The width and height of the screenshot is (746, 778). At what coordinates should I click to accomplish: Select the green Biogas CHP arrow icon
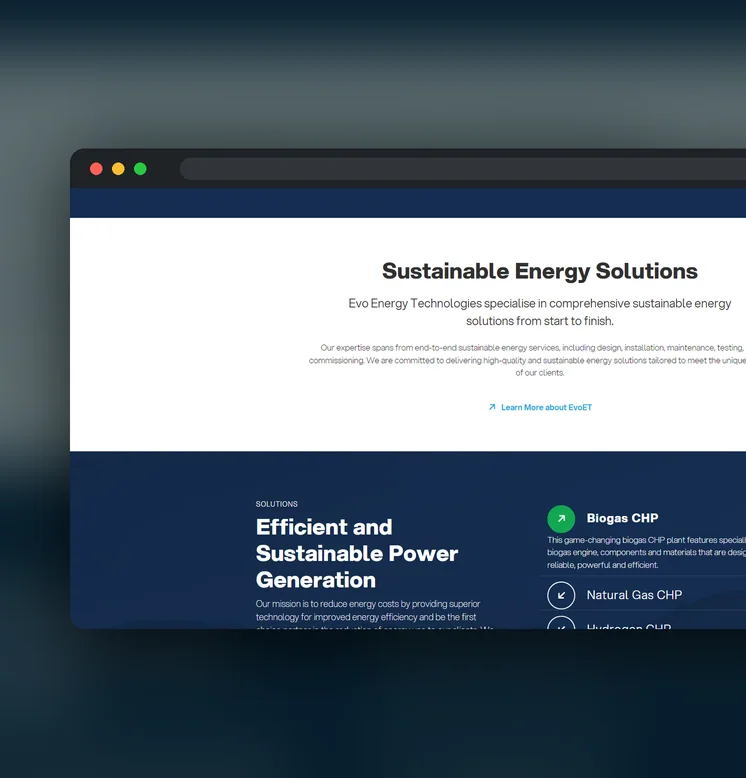point(561,519)
